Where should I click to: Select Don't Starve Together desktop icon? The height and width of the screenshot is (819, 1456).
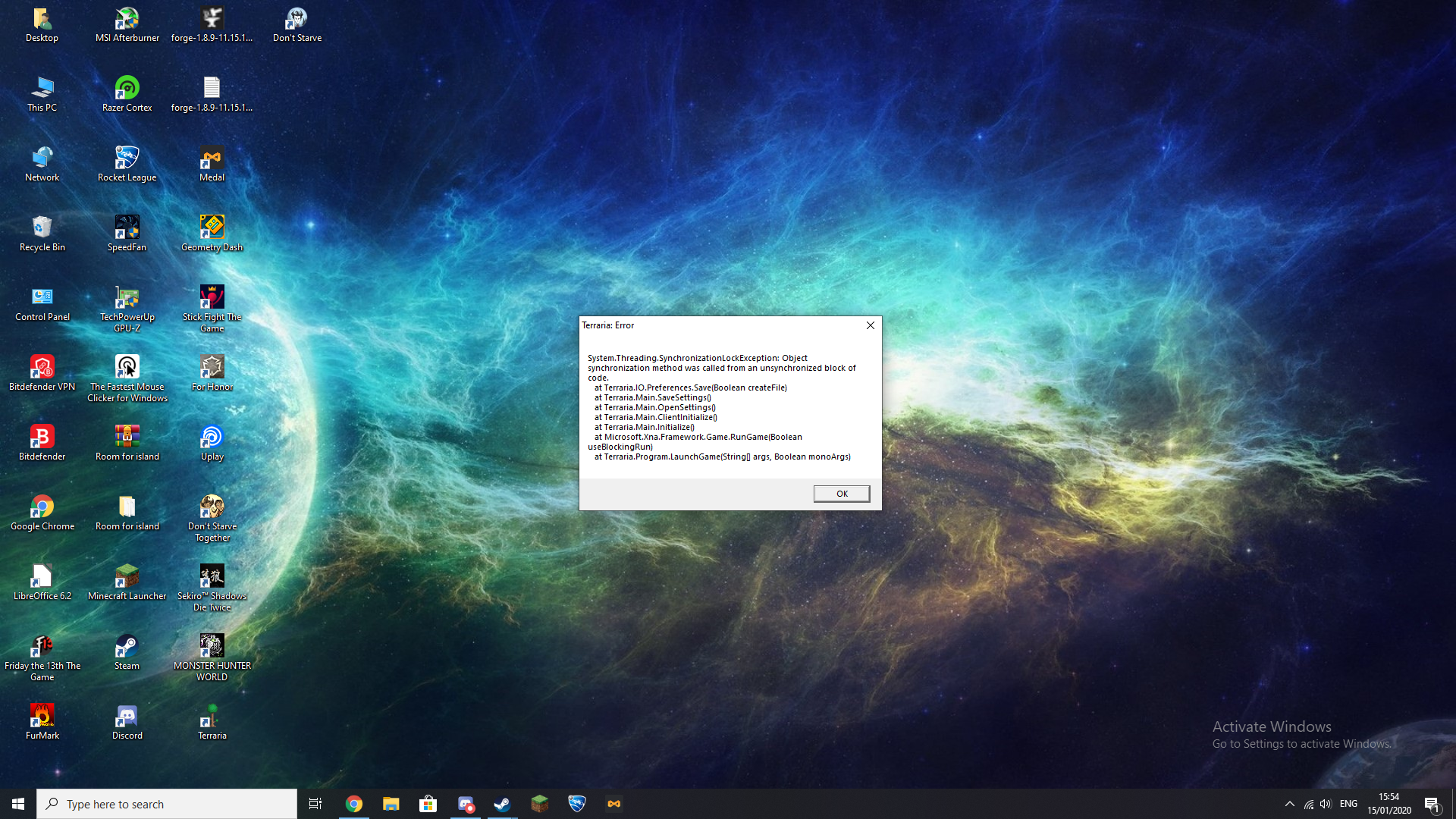click(x=212, y=519)
